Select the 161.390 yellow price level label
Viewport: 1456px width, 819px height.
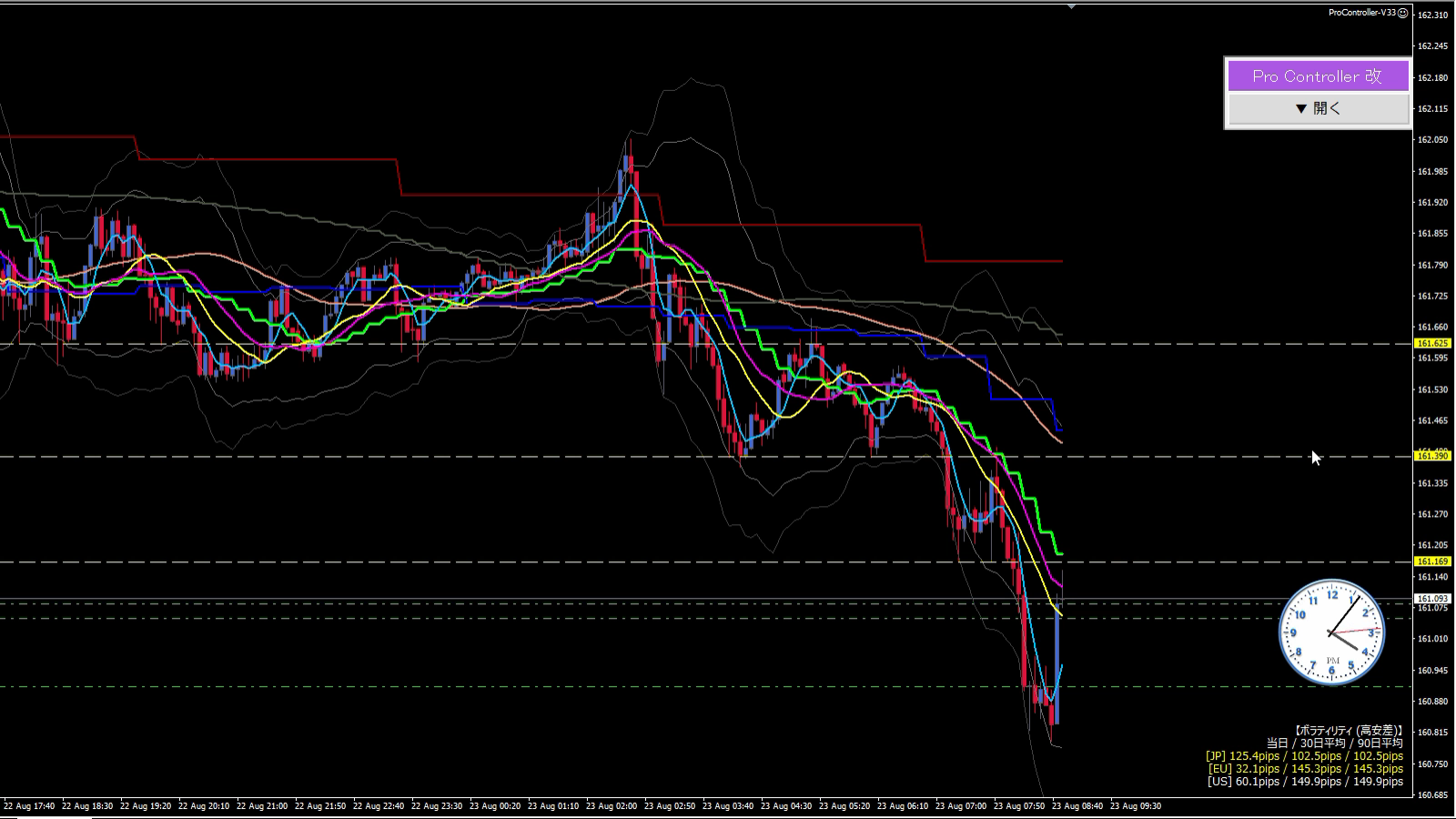pyautogui.click(x=1432, y=456)
